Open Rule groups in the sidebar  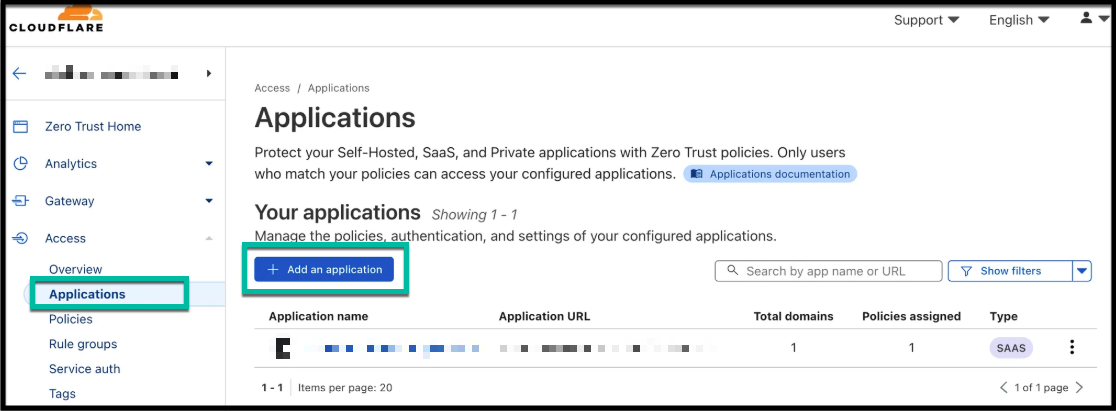click(x=83, y=344)
